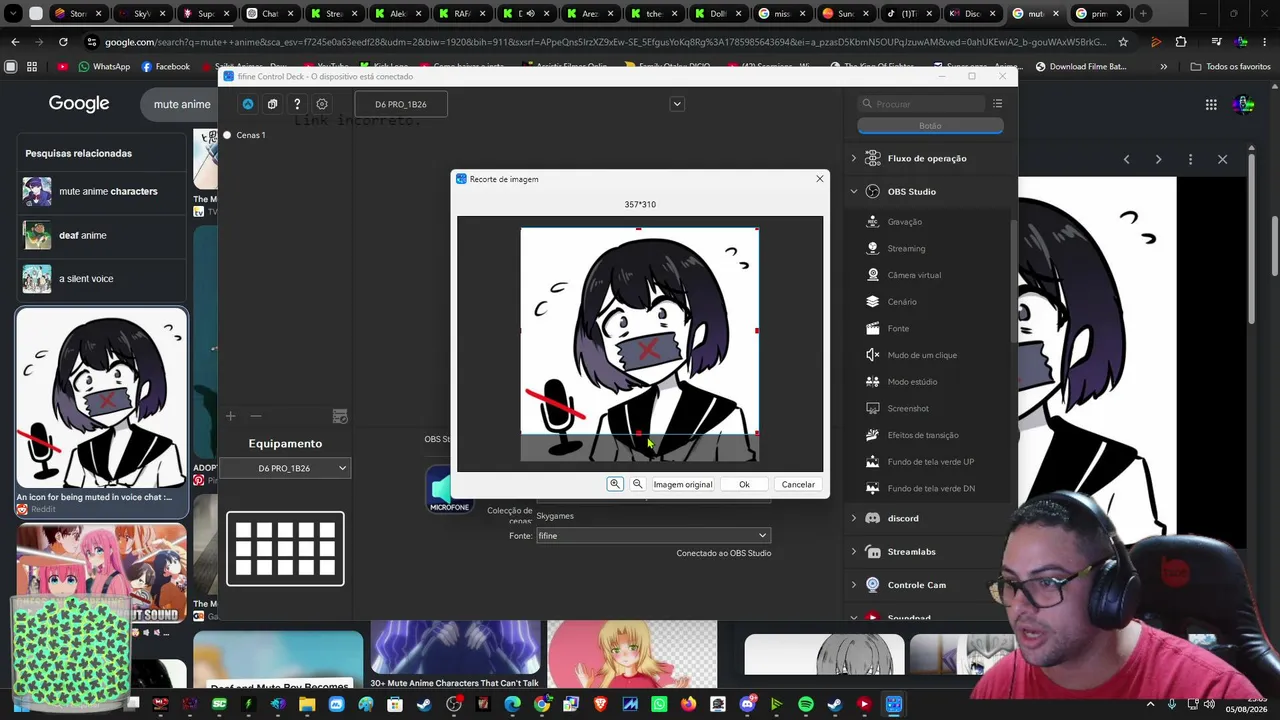Expand the Streamlabs group
The width and height of the screenshot is (1280, 720).
coord(853,552)
